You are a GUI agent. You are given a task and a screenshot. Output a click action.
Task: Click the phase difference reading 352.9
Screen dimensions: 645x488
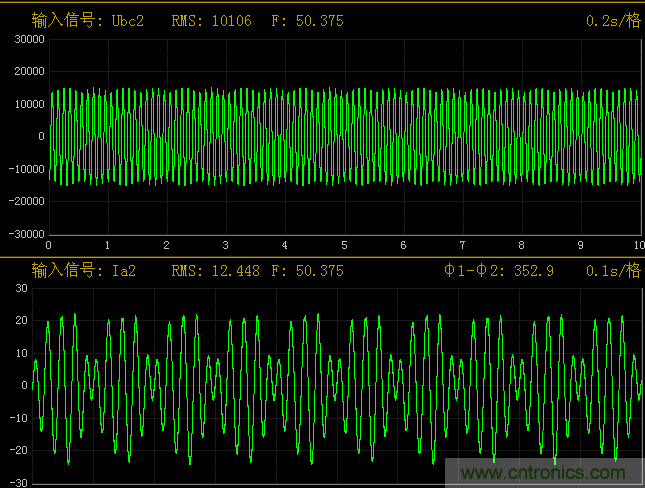tap(534, 271)
